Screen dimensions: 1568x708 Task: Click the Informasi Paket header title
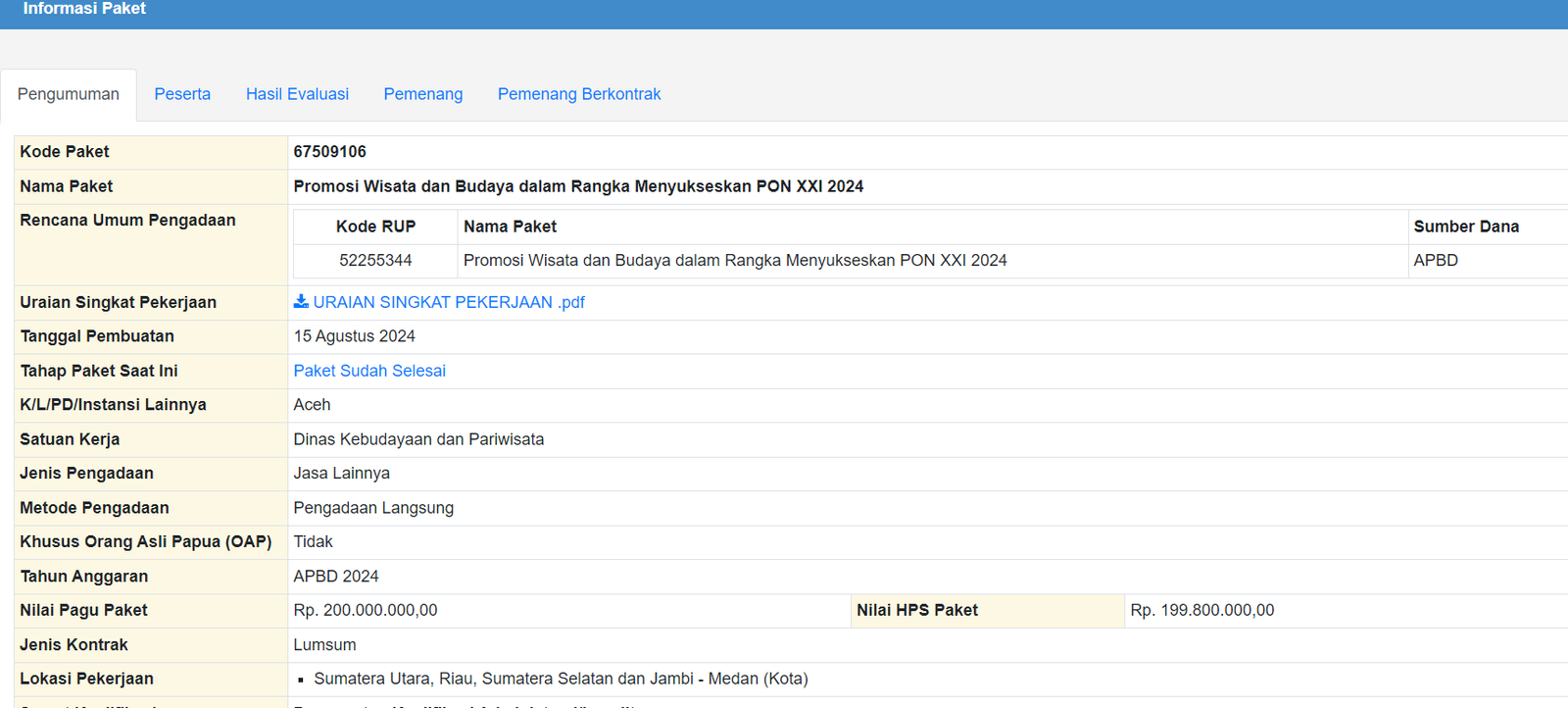(84, 9)
